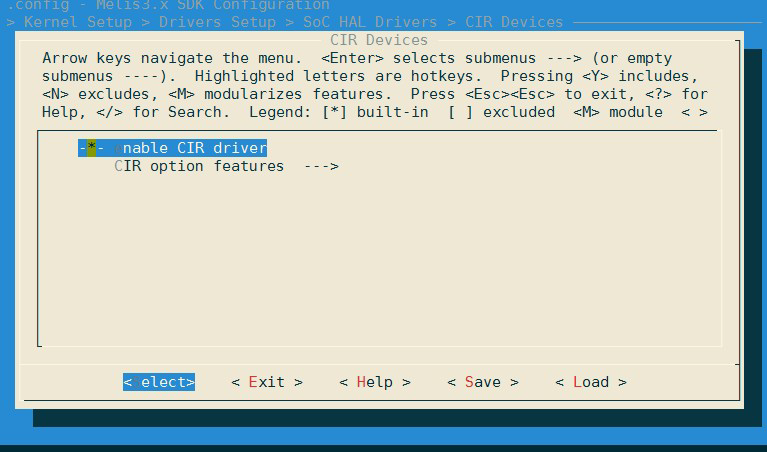Click the [ ] excluded legend symbol
Screen dimensions: 767x452
[460, 112]
